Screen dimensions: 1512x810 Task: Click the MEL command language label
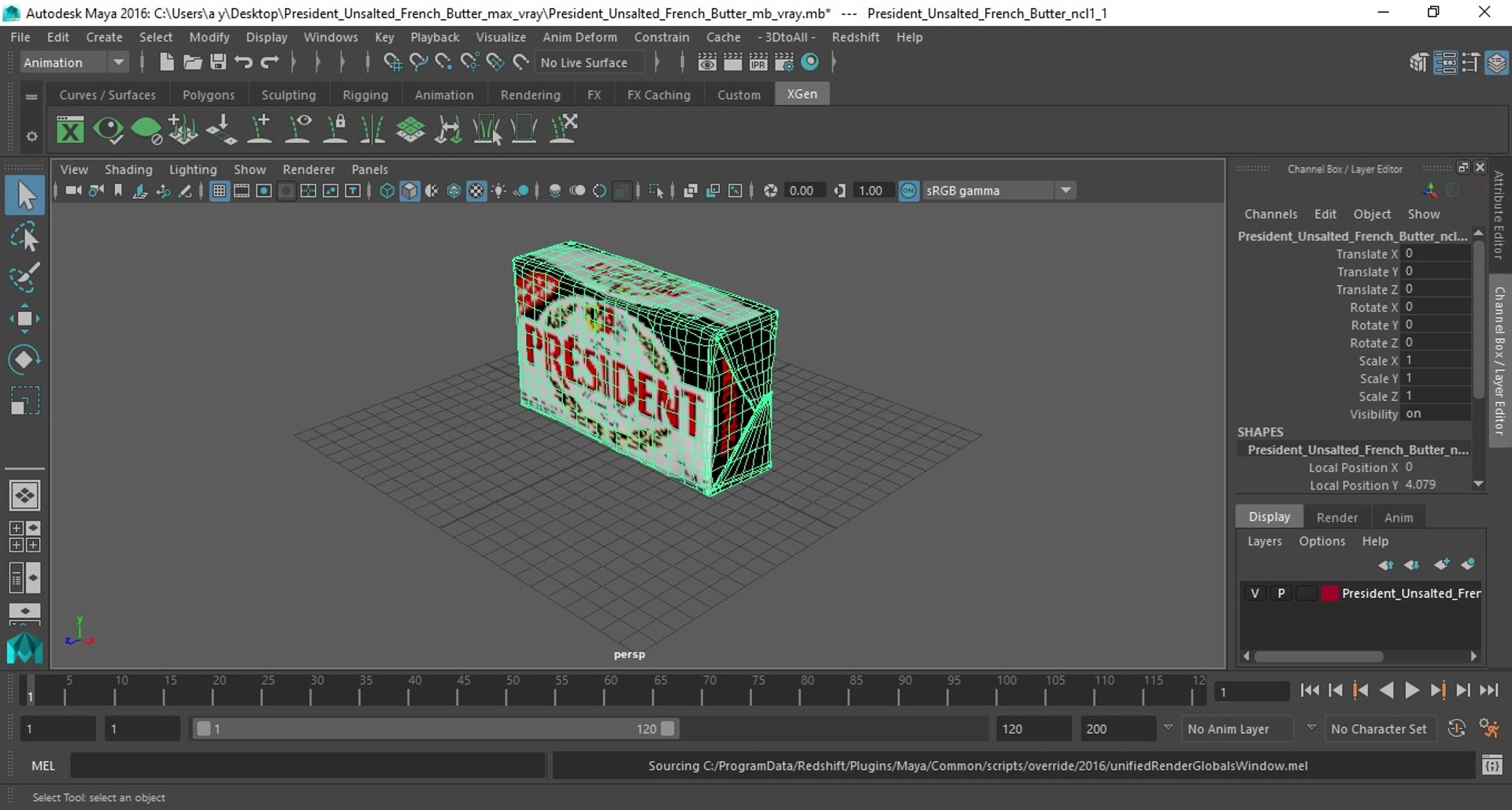pyautogui.click(x=43, y=765)
